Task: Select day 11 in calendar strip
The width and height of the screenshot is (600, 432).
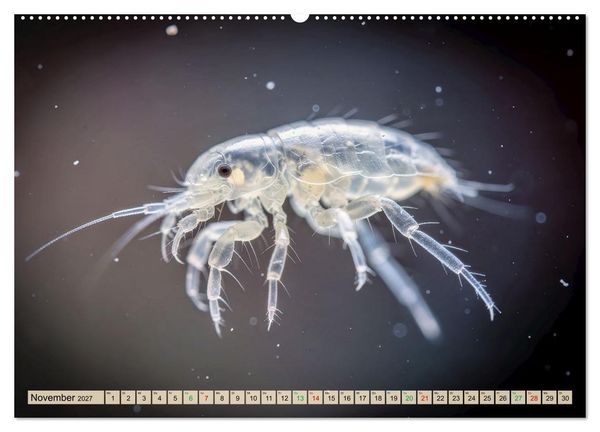Action: (268, 398)
